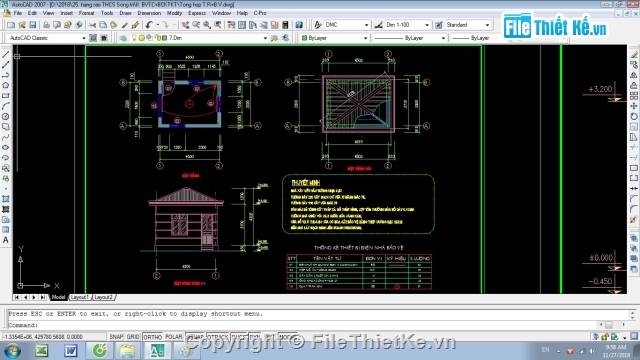
Task: Select the Move tool in Modify toolbar
Action: [633, 106]
